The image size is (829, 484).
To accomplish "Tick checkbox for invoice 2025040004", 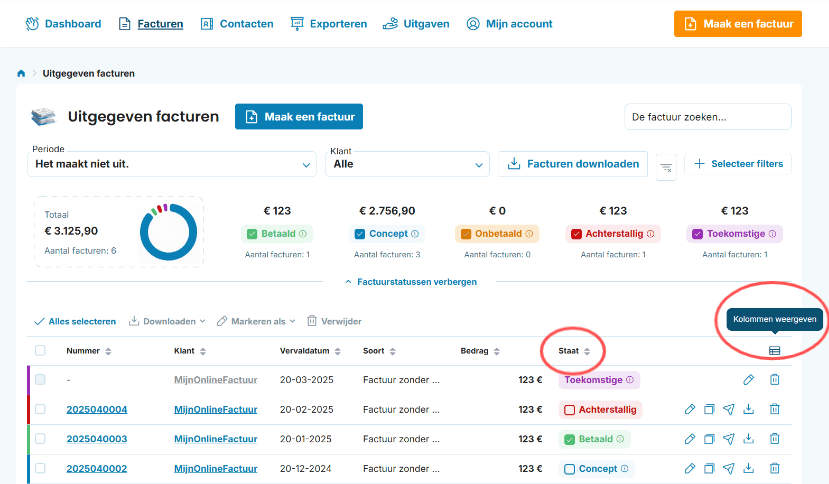I will 40,409.
